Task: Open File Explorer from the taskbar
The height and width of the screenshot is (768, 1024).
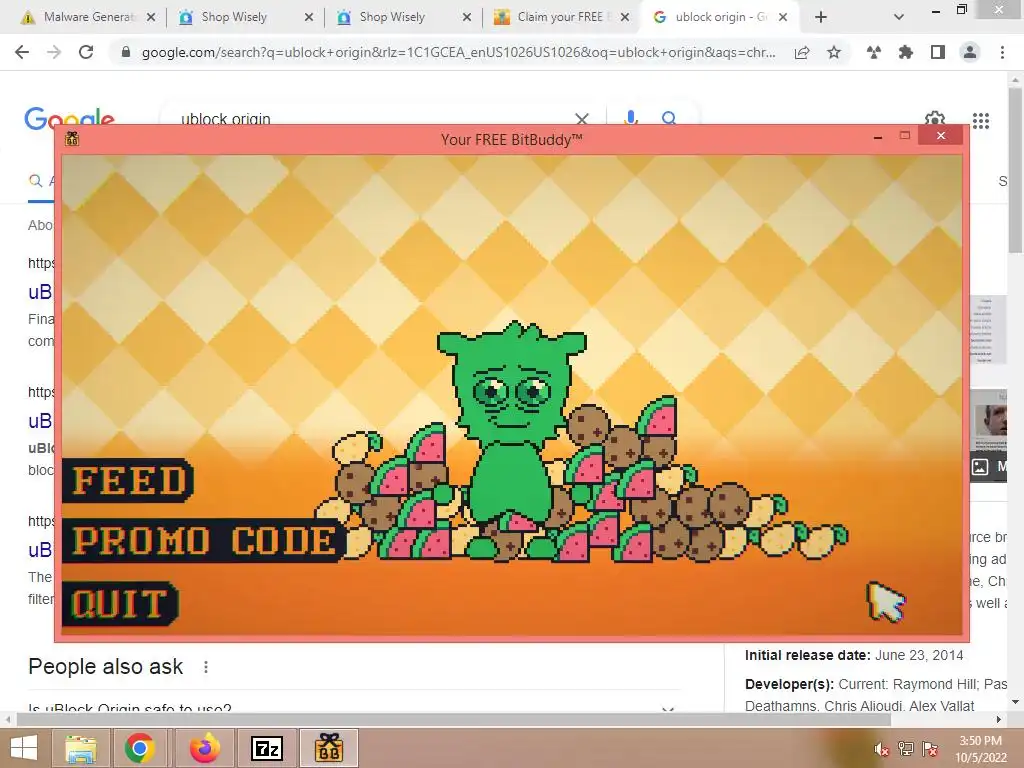Action: (81, 748)
